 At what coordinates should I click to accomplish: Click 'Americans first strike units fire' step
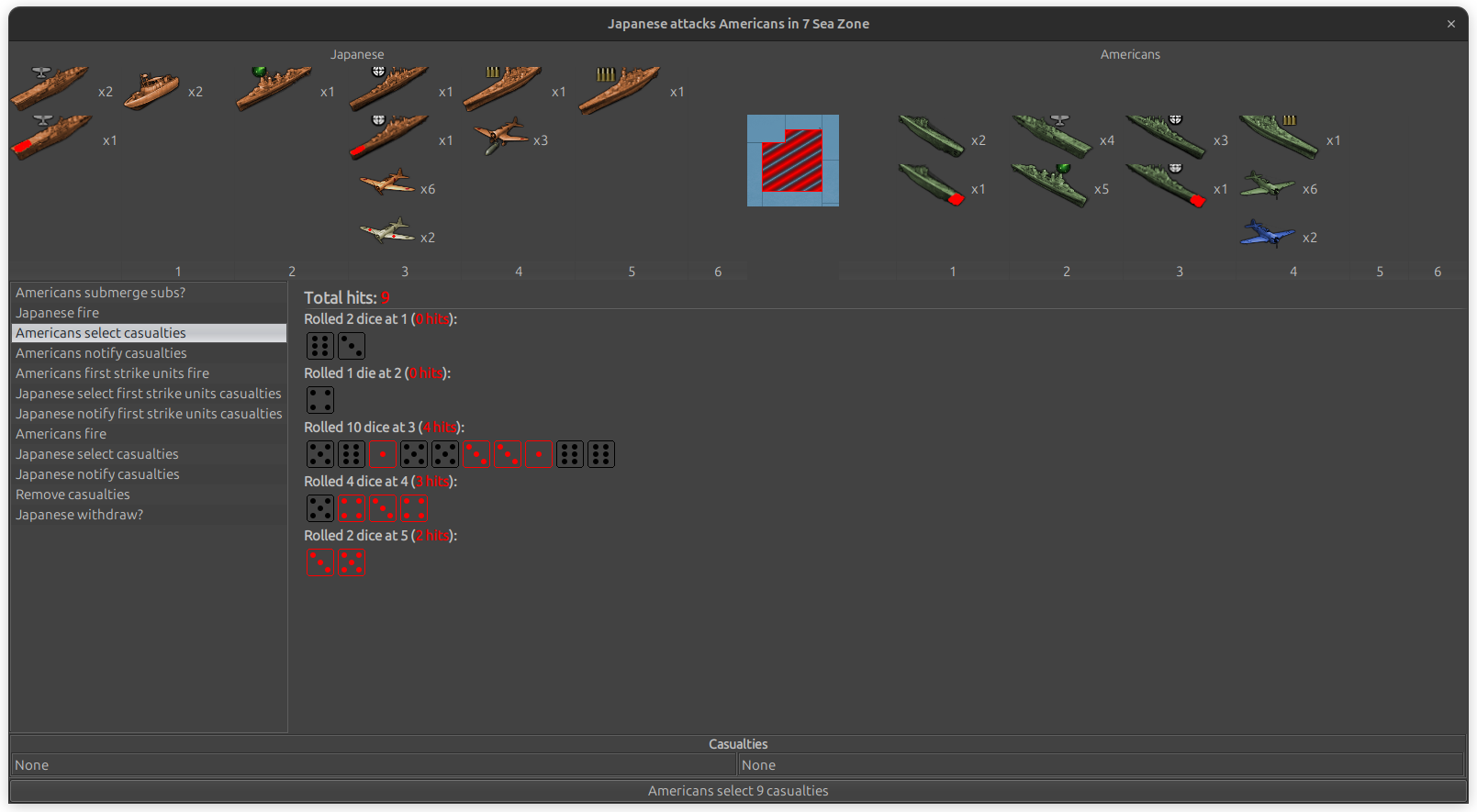coord(149,373)
